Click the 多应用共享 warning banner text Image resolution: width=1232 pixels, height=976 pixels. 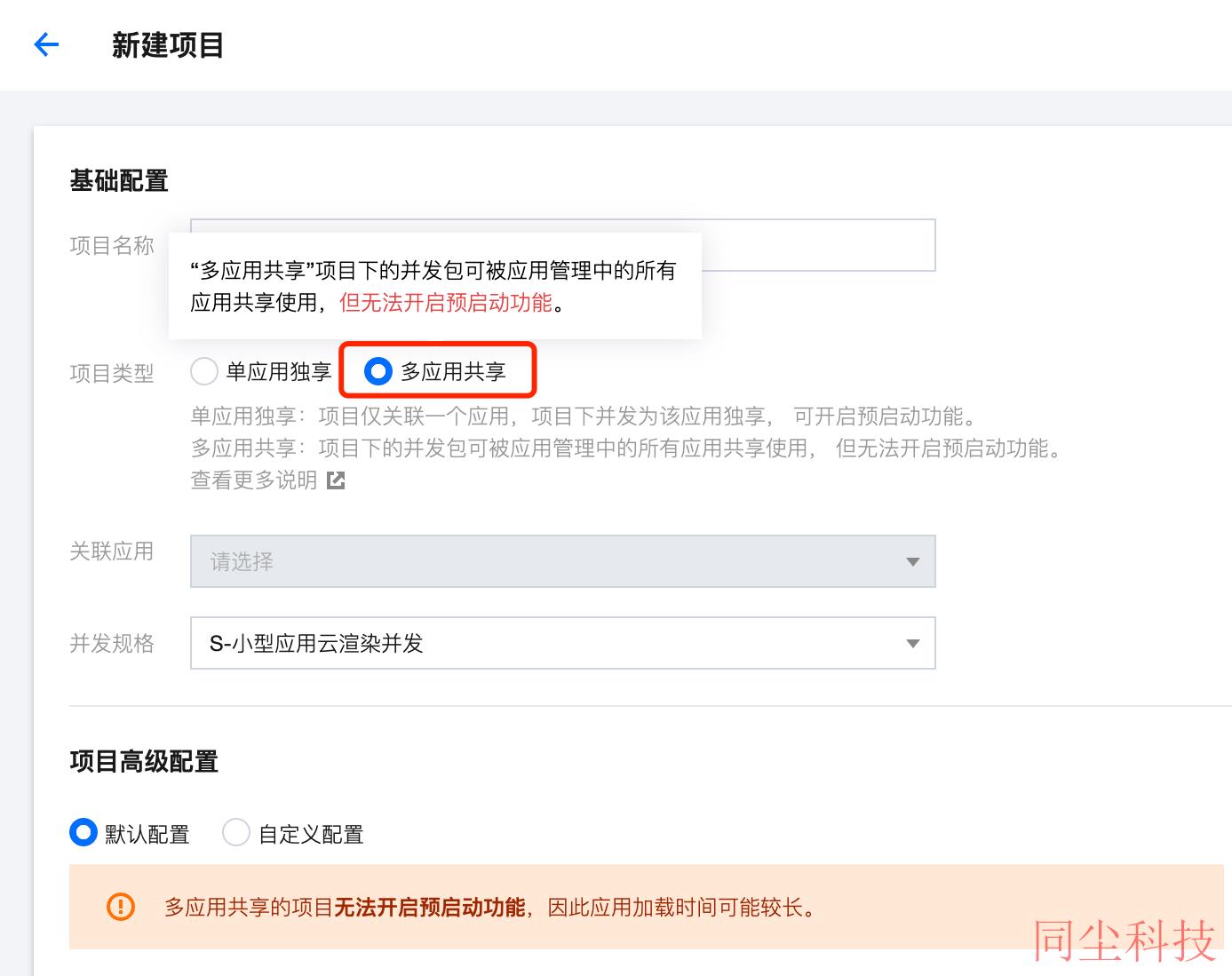(490, 907)
